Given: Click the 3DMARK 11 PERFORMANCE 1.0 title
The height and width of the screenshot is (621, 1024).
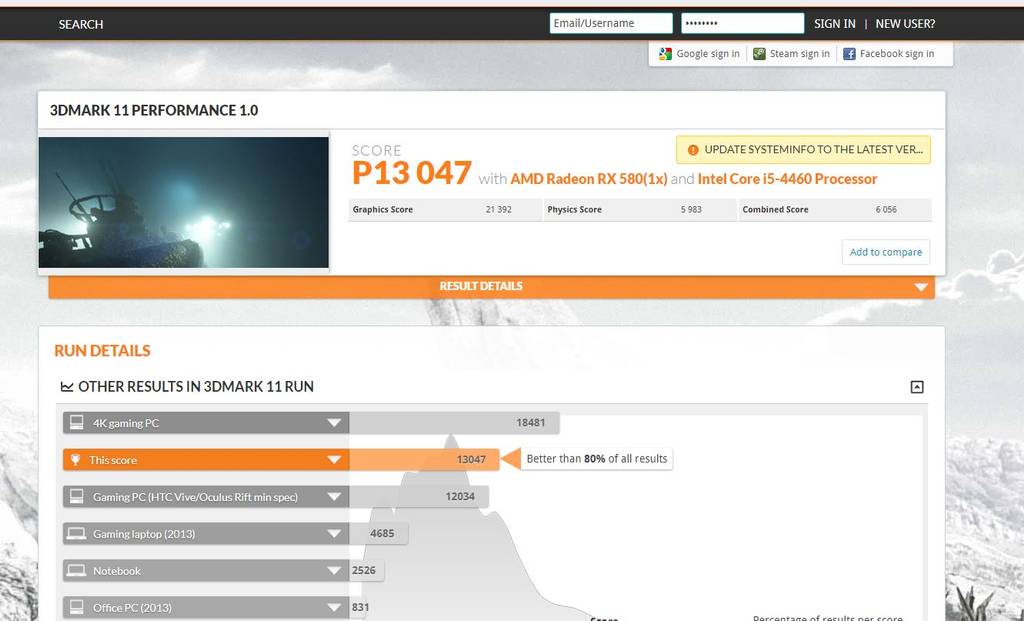Looking at the screenshot, I should pyautogui.click(x=154, y=110).
